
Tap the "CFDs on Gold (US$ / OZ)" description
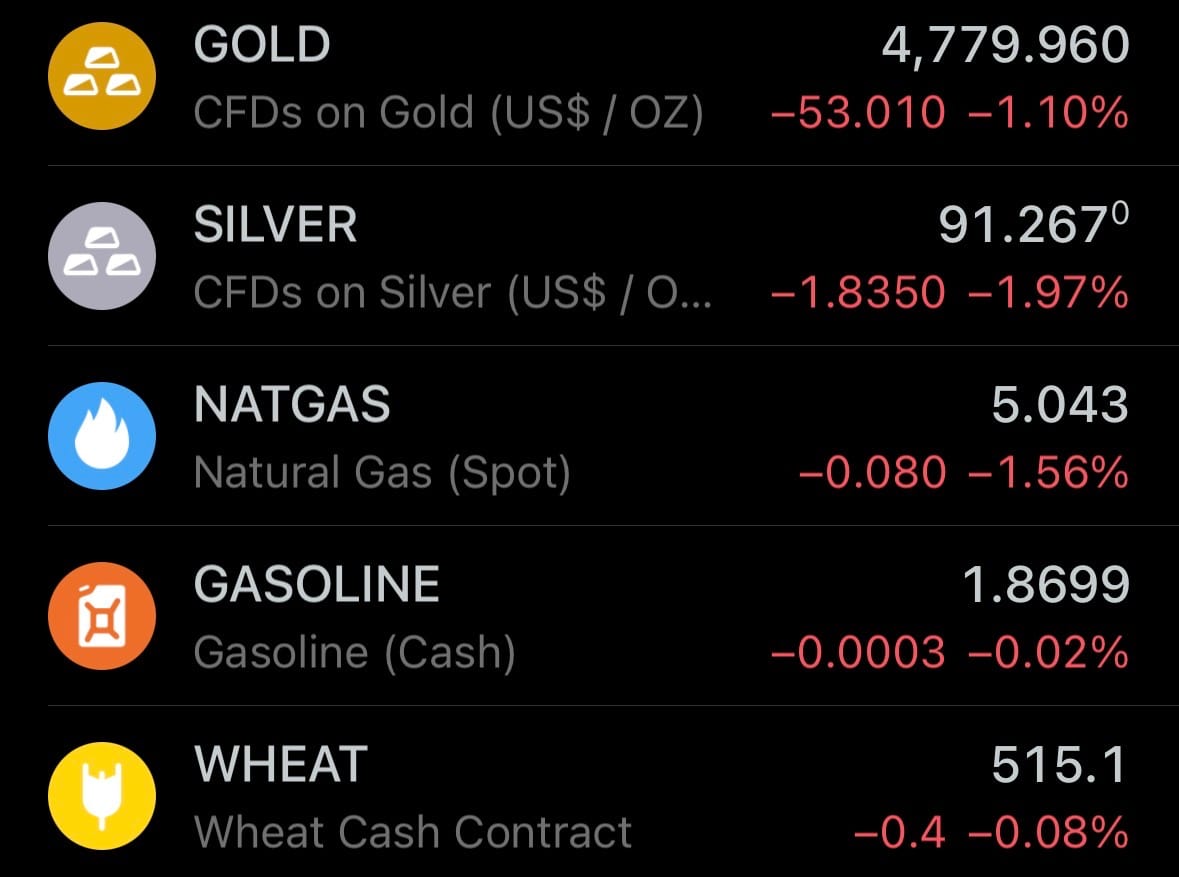449,113
